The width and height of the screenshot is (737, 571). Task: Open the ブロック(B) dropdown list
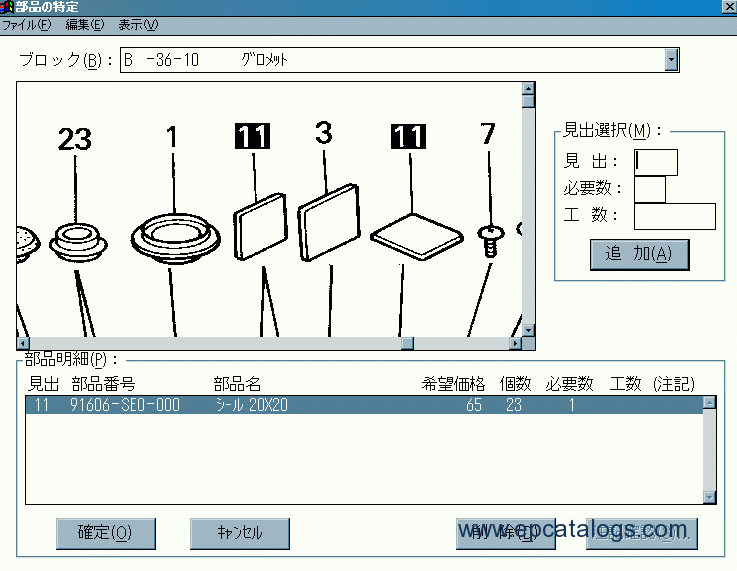[x=671, y=60]
